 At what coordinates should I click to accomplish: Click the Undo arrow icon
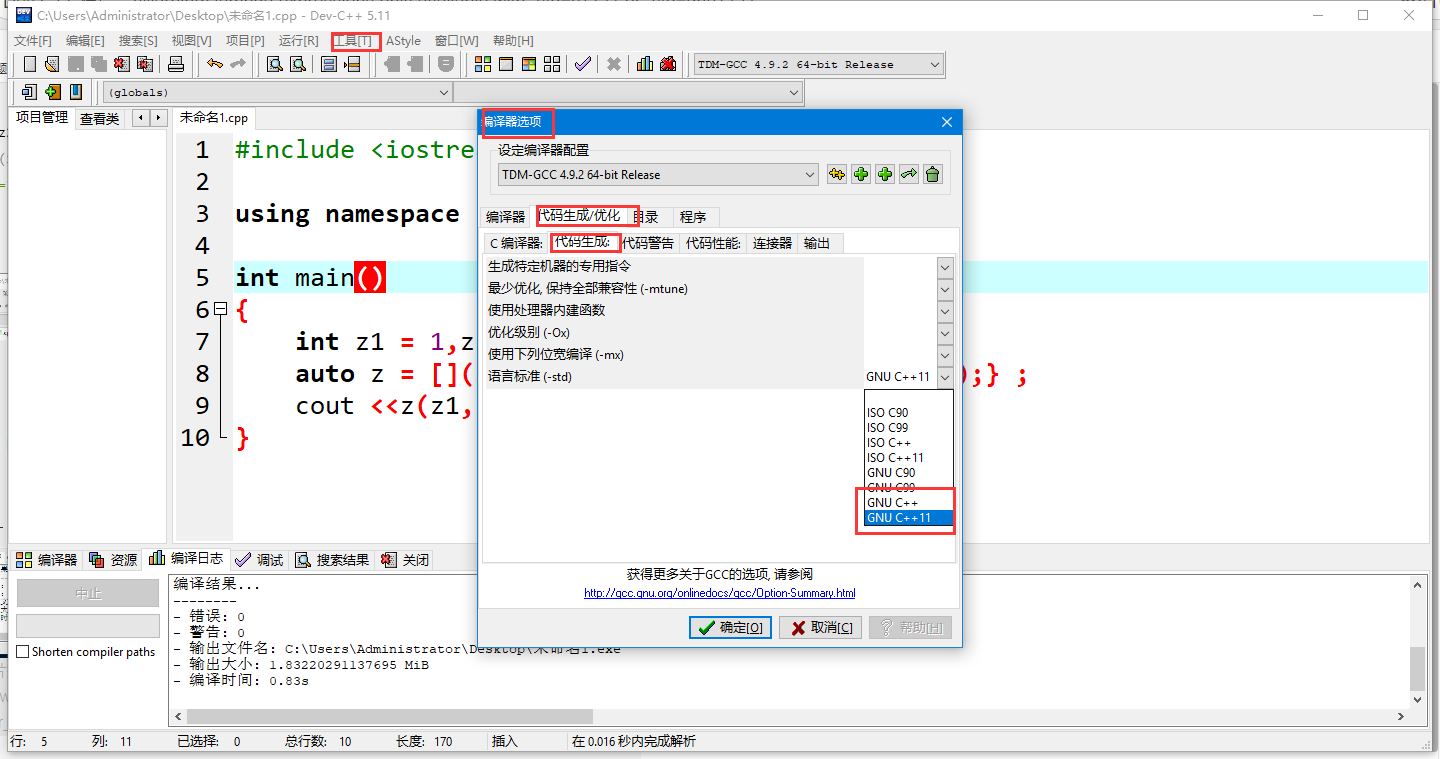pos(215,64)
